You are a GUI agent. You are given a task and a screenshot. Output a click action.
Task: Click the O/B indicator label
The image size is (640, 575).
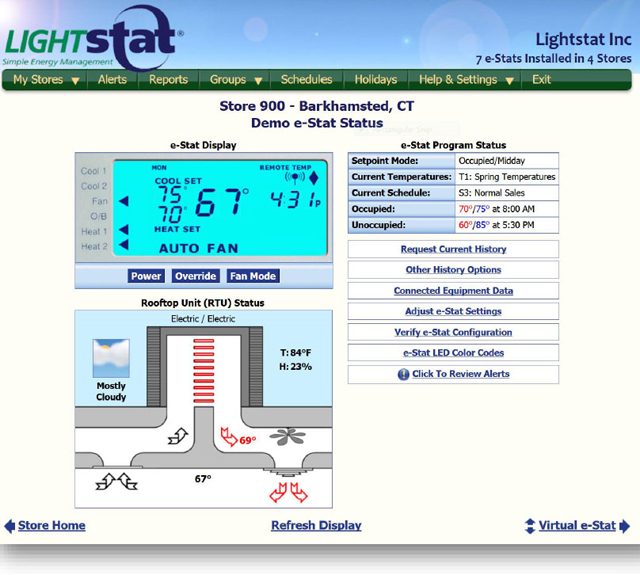pyautogui.click(x=98, y=216)
